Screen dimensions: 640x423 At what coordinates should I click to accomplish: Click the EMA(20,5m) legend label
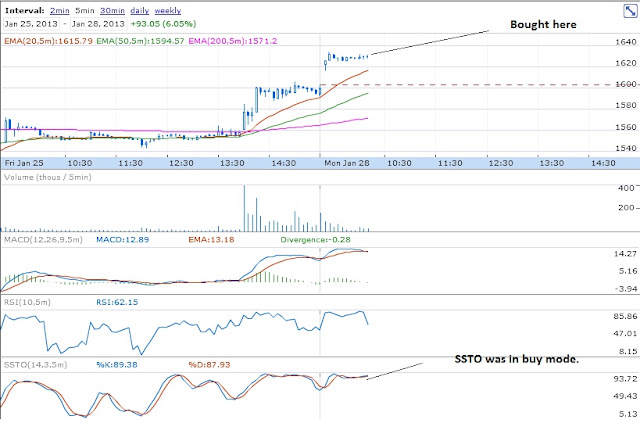[48, 41]
